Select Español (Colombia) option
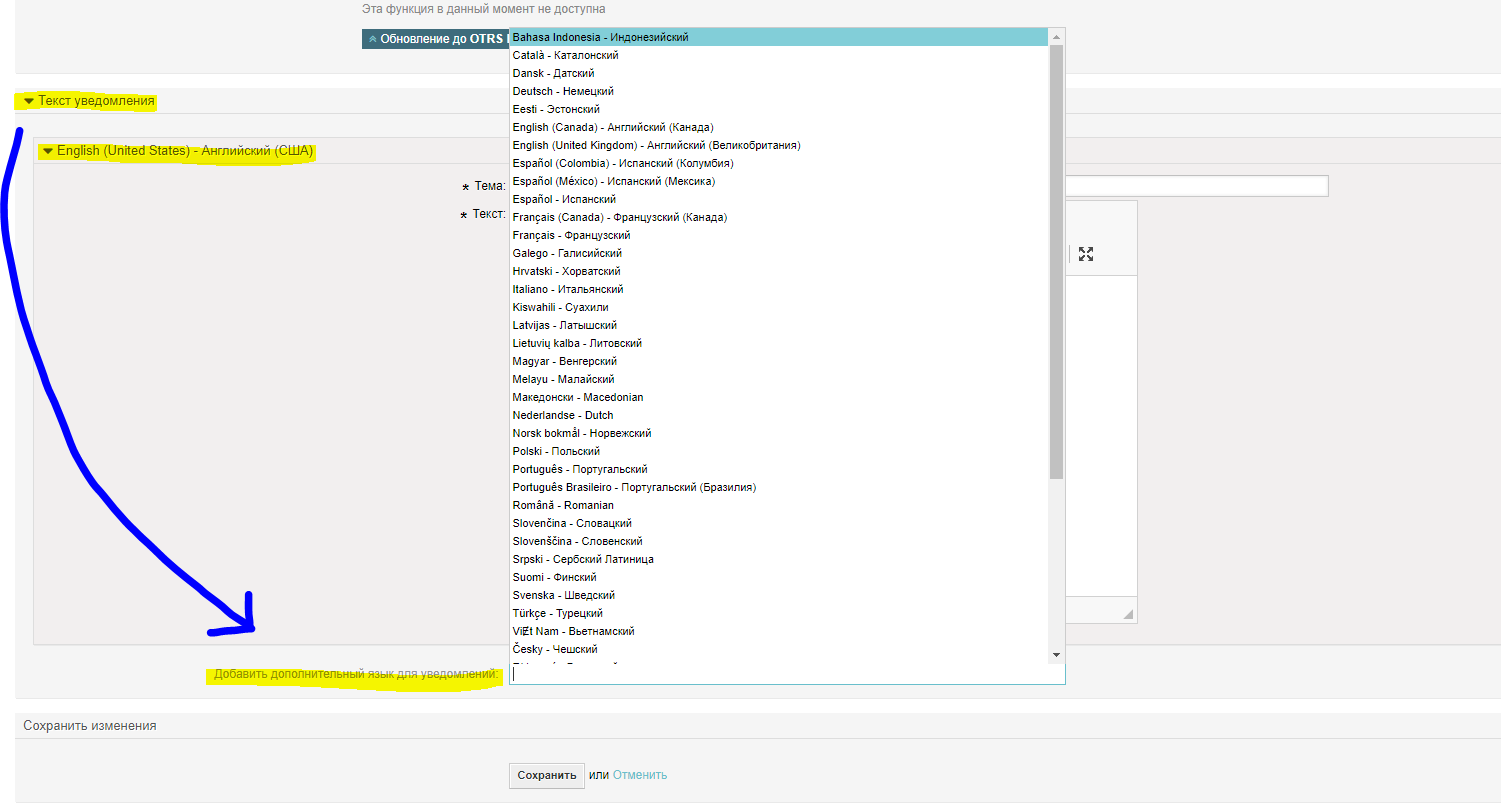This screenshot has height=805, width=1501. (x=779, y=163)
